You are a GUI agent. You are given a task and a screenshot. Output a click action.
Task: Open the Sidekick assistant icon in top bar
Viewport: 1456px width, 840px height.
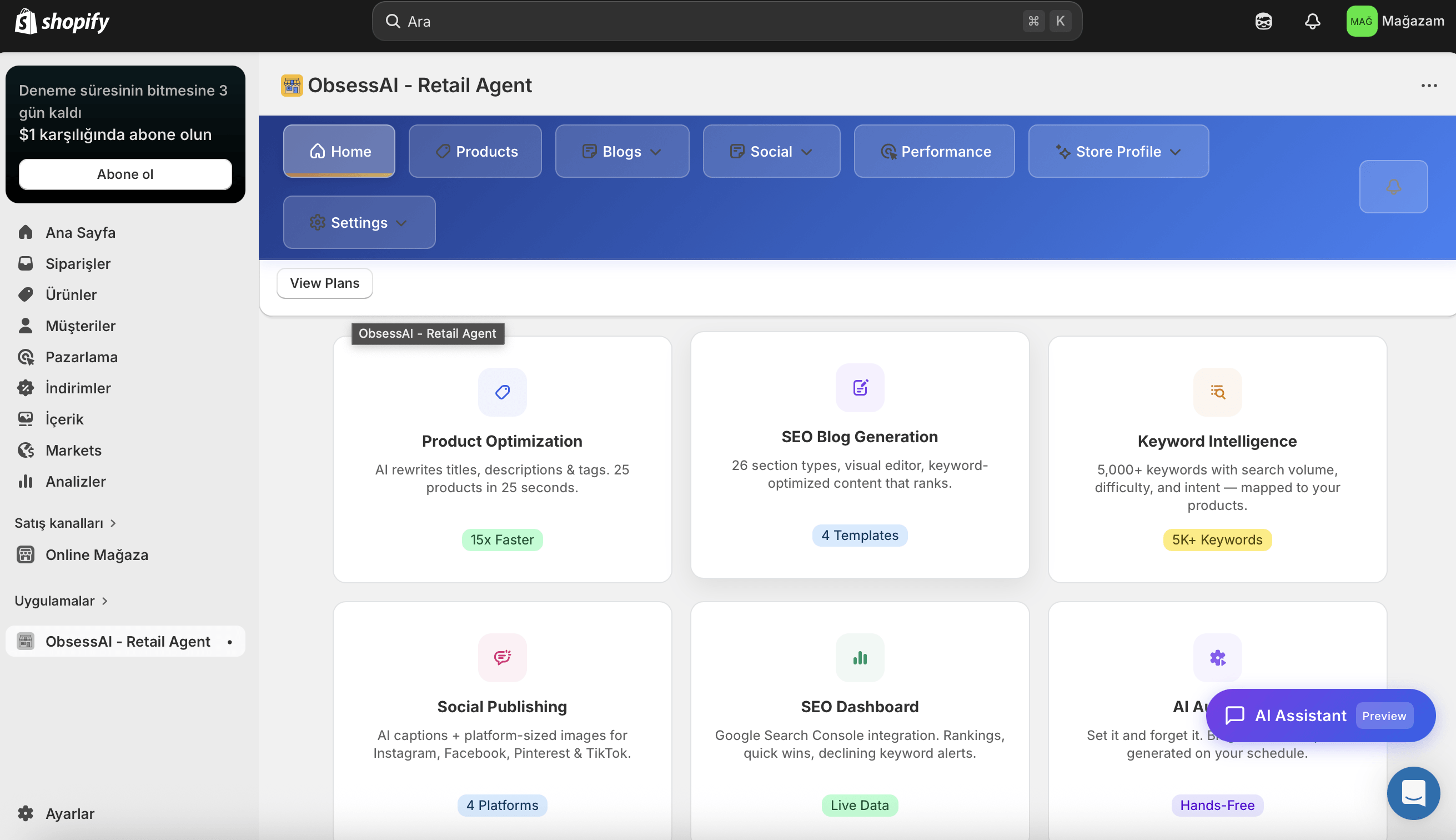(x=1263, y=21)
